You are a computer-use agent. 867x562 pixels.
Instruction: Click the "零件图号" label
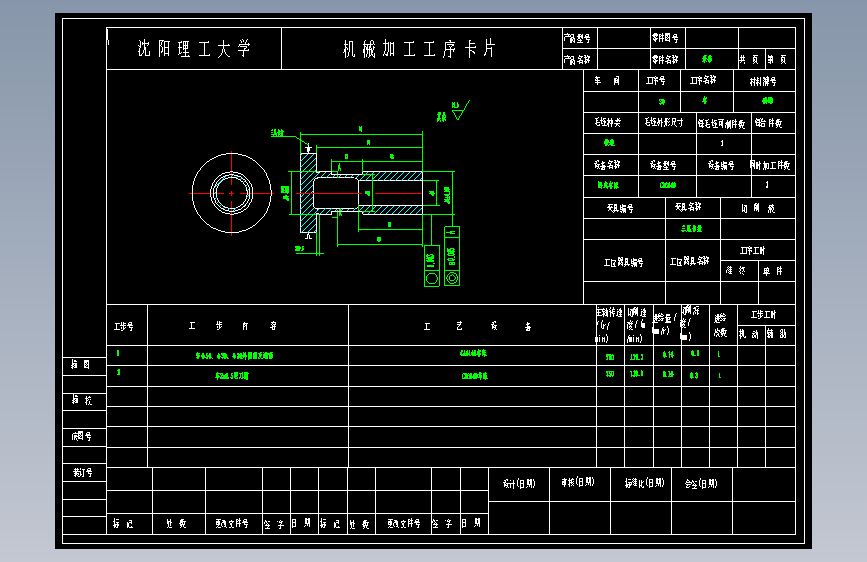click(x=665, y=38)
